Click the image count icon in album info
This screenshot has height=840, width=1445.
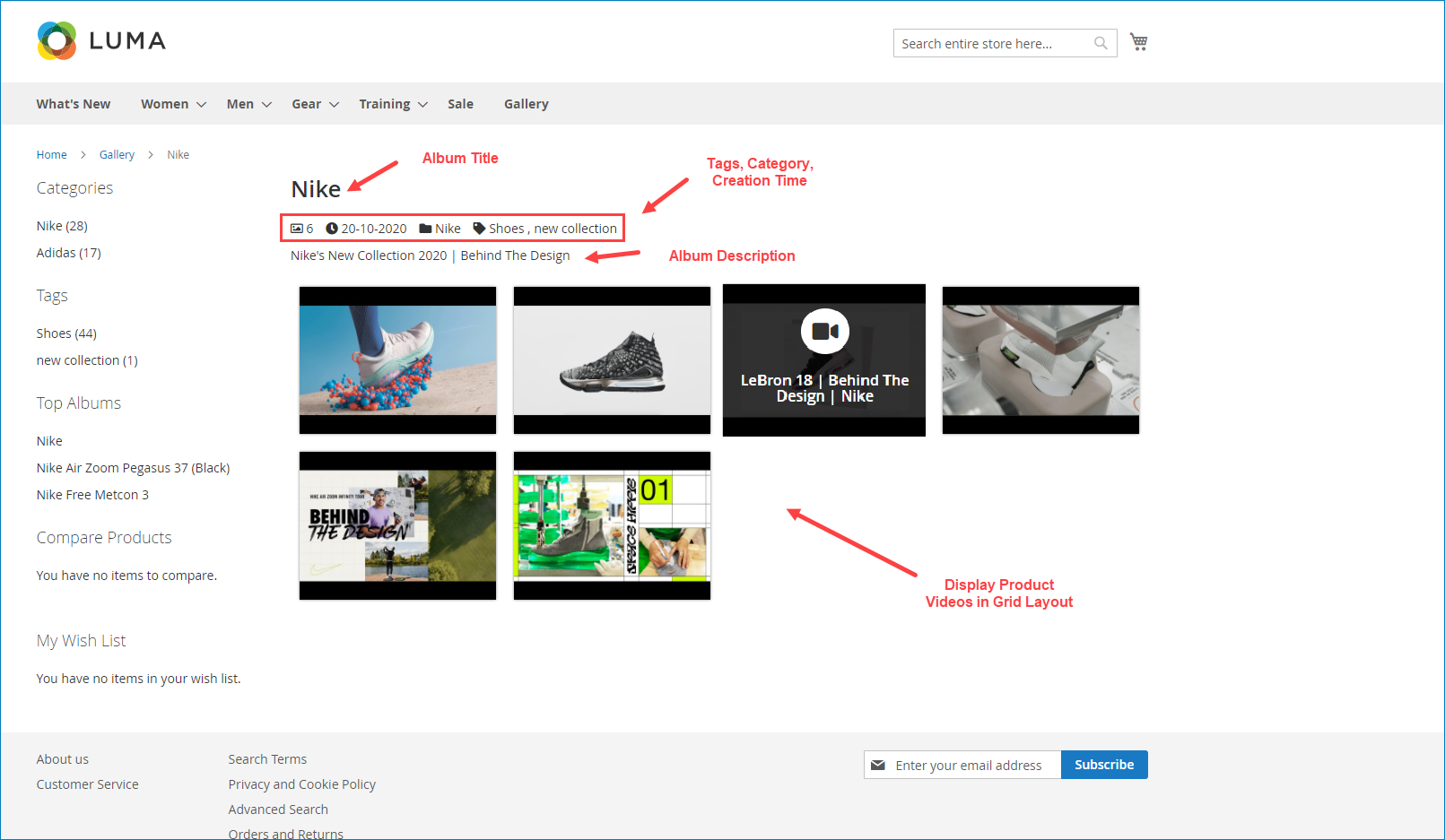tap(297, 229)
